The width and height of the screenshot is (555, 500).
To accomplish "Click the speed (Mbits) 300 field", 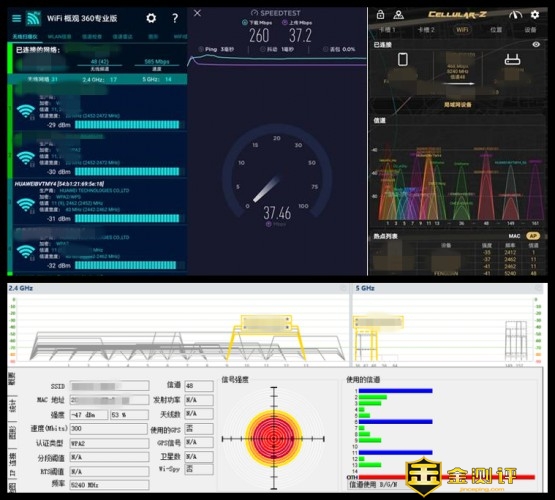I will click(x=108, y=429).
